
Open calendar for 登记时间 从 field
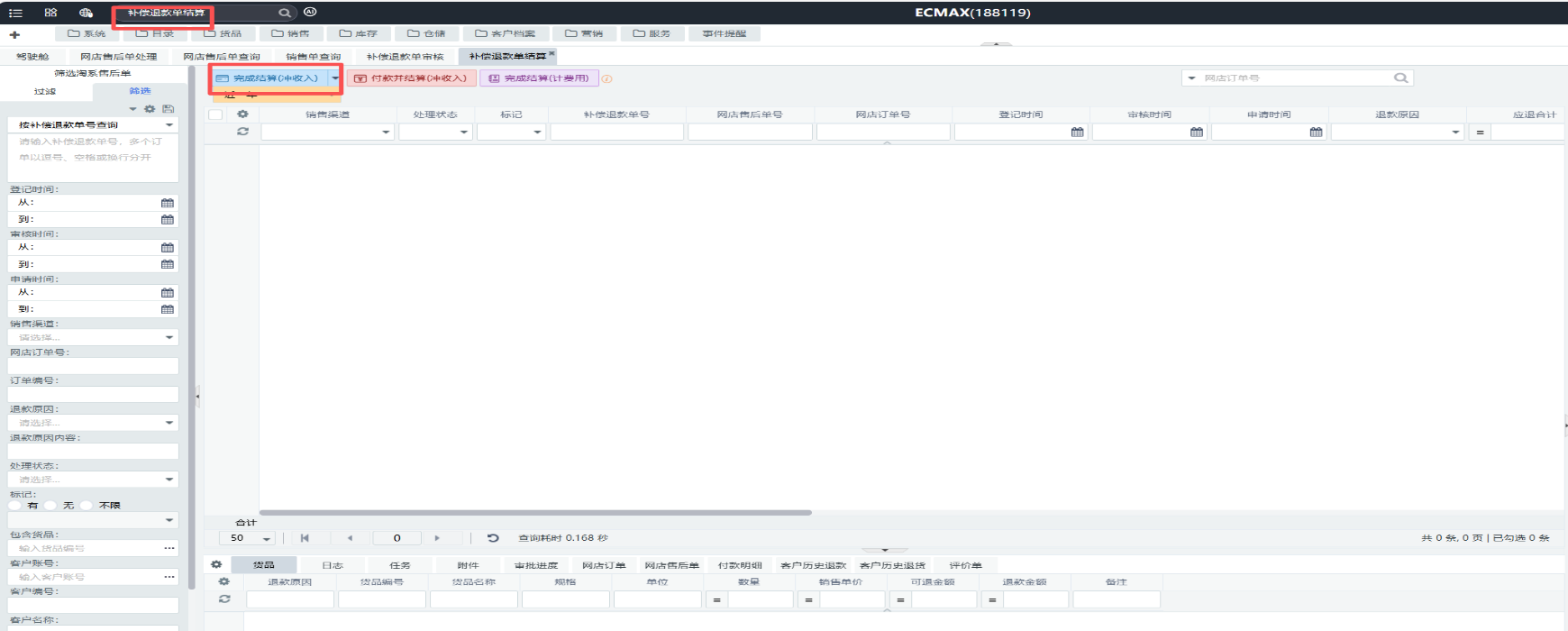[x=168, y=203]
